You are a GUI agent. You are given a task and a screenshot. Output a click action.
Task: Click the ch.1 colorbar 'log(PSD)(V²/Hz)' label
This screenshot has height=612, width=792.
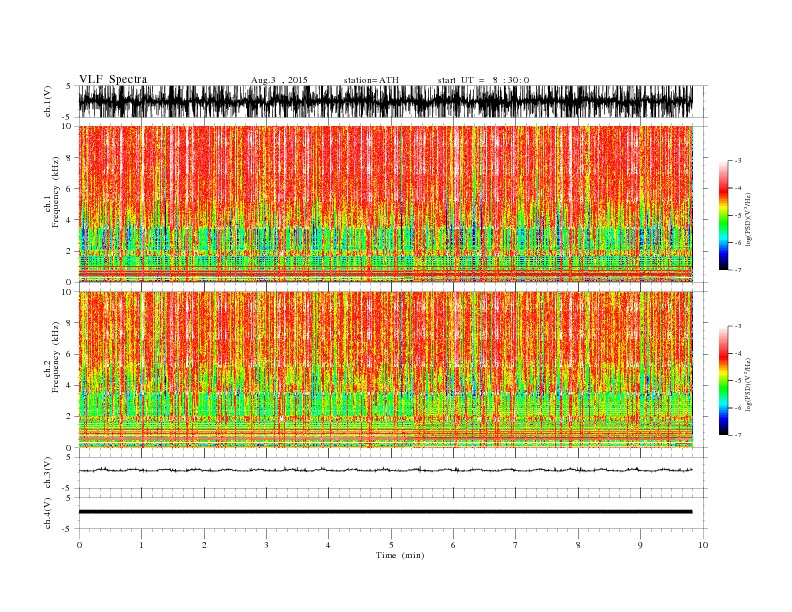tap(750, 220)
